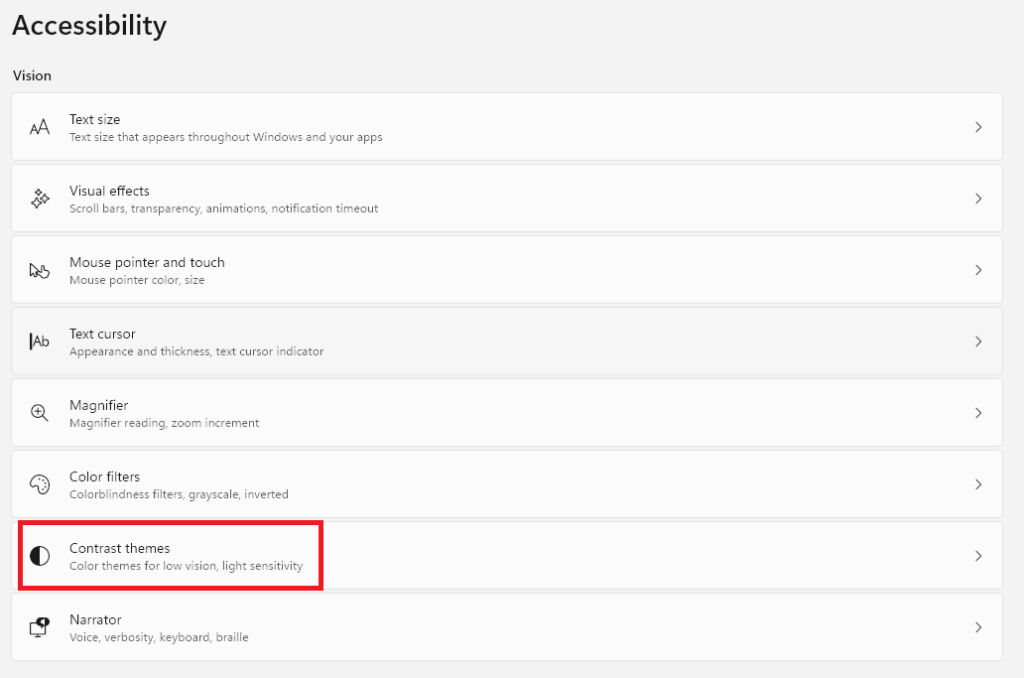Image resolution: width=1024 pixels, height=678 pixels.
Task: Click the Color filters palette icon
Action: [x=40, y=485]
